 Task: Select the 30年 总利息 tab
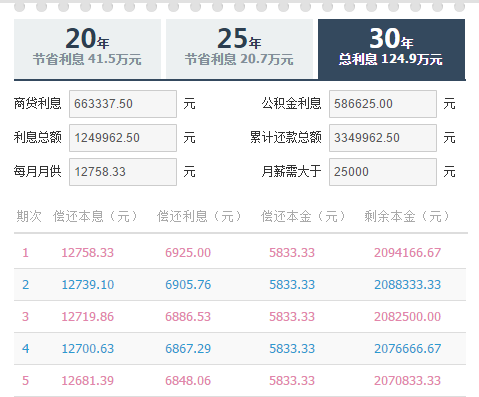[391, 49]
